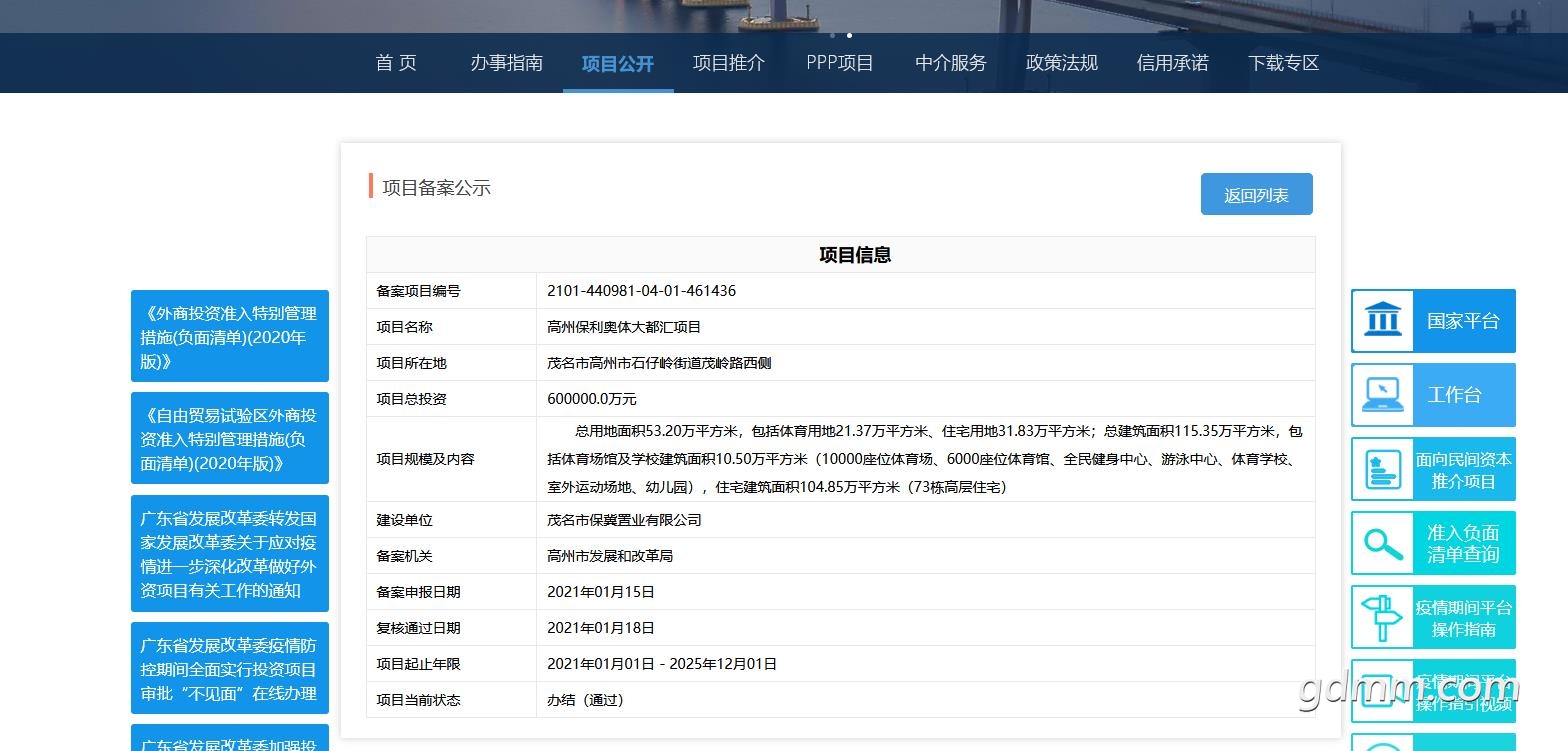Open the 应对疫情深化改革外资项目 notice link

(x=229, y=554)
